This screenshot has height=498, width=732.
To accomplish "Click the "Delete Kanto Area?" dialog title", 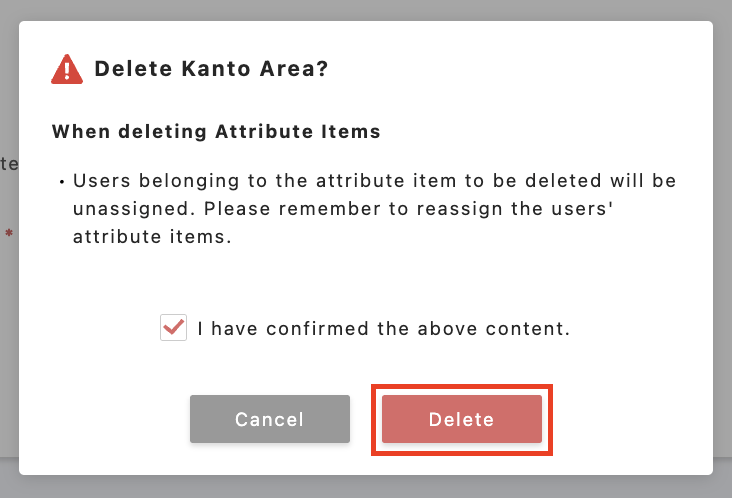I will (x=211, y=69).
